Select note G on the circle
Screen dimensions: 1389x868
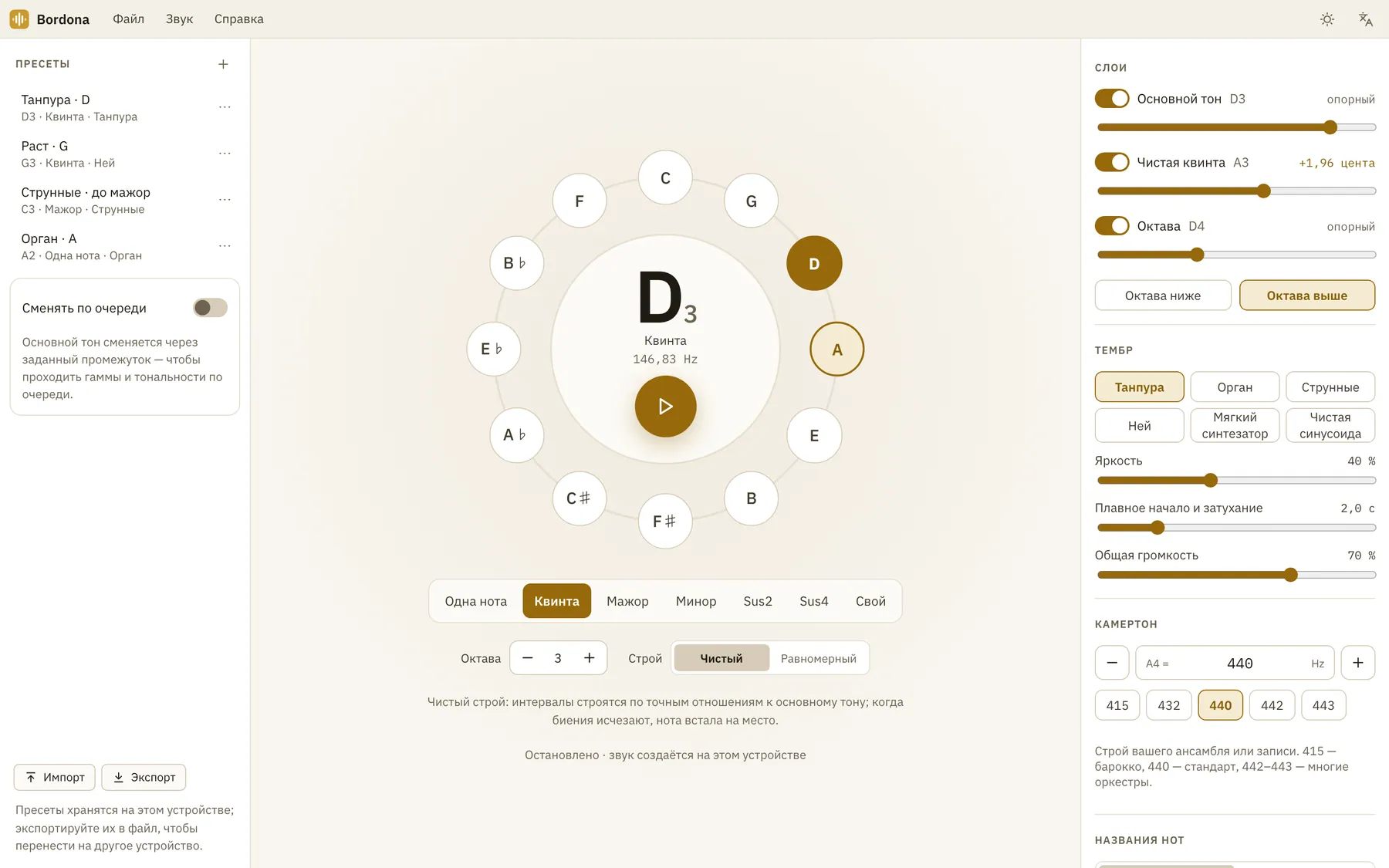point(751,201)
